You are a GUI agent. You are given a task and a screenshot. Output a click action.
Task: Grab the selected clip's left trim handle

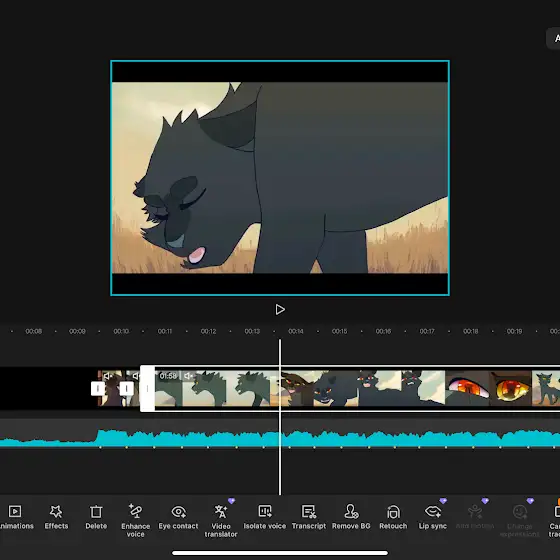[148, 389]
